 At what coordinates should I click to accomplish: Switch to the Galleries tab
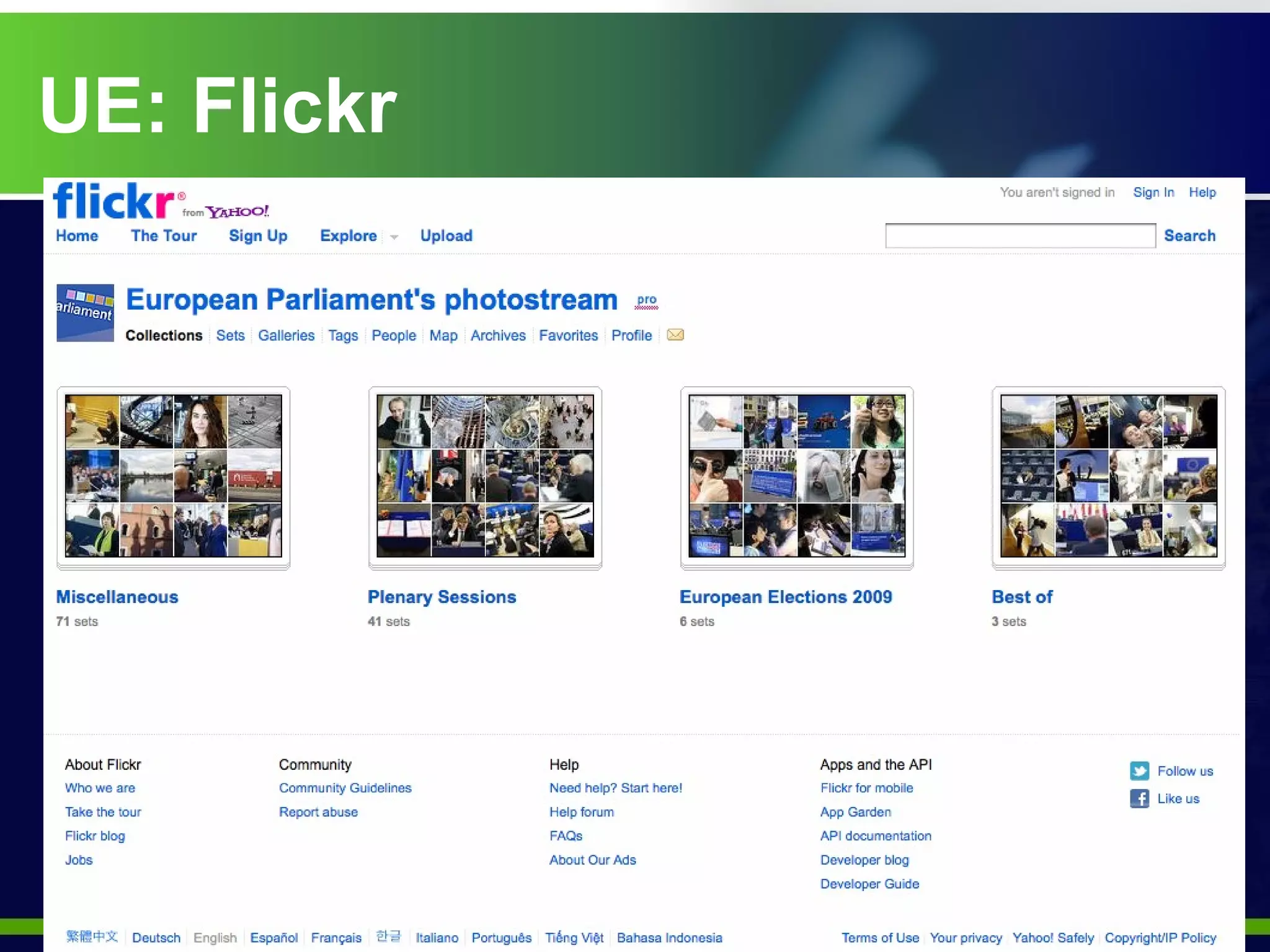coord(286,335)
